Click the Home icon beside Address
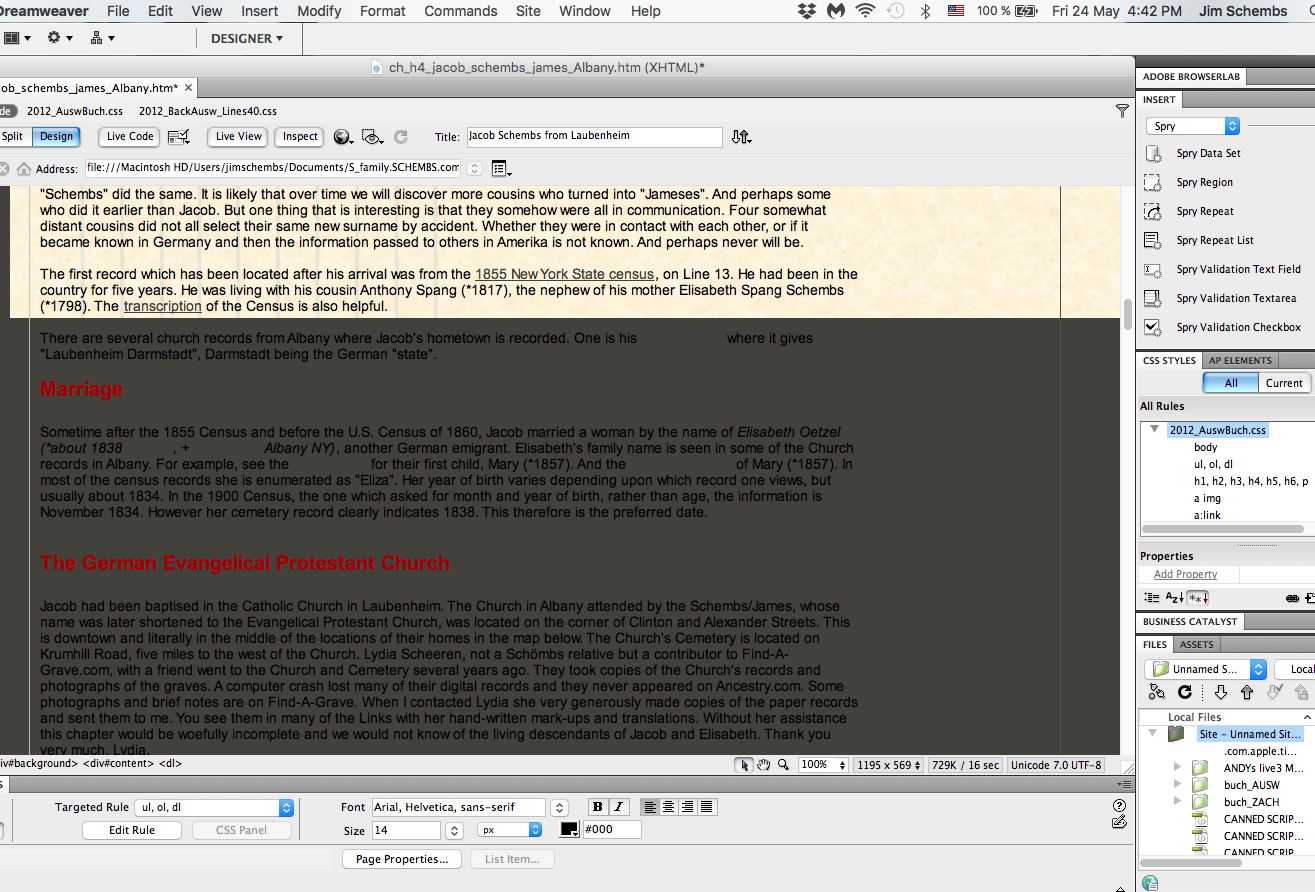 pos(25,169)
